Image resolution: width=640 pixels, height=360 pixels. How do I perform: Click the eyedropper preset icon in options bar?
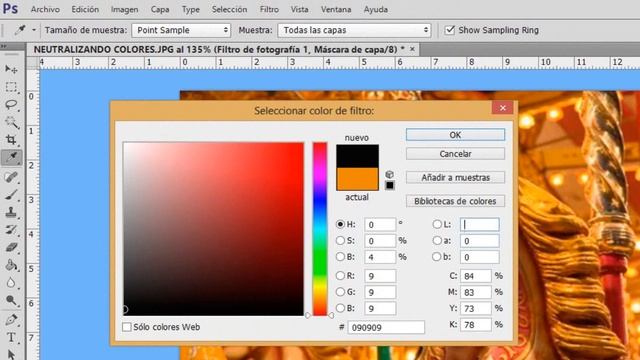coord(20,30)
